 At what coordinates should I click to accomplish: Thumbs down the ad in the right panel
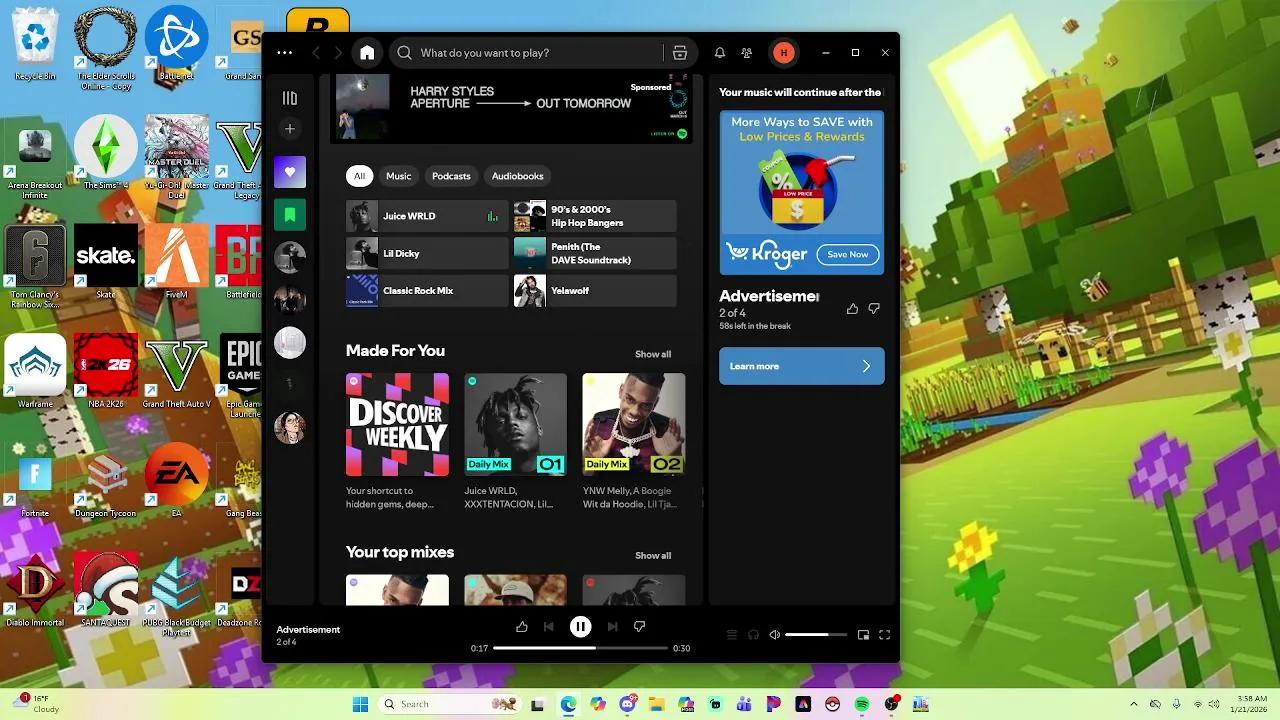pos(874,309)
